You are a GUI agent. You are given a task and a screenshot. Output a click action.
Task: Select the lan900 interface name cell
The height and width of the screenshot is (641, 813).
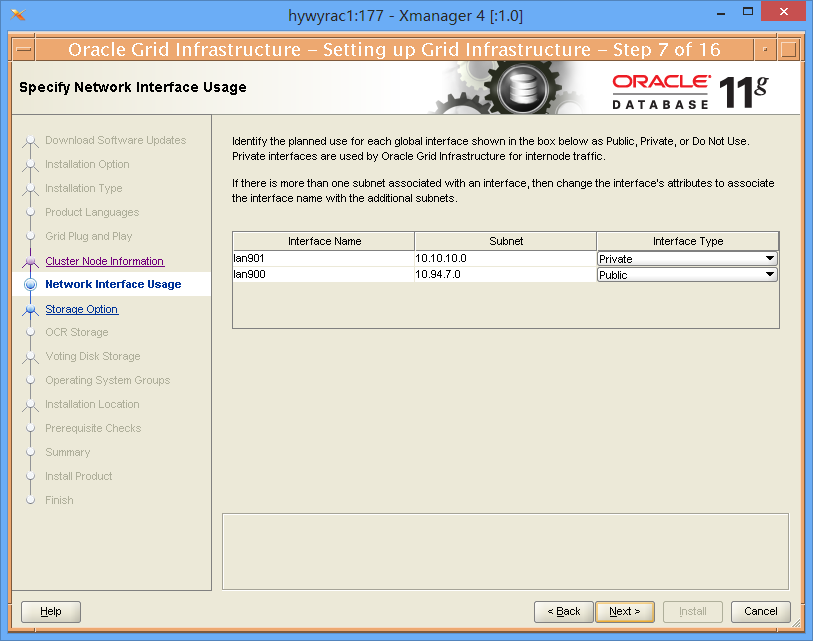[x=324, y=274]
